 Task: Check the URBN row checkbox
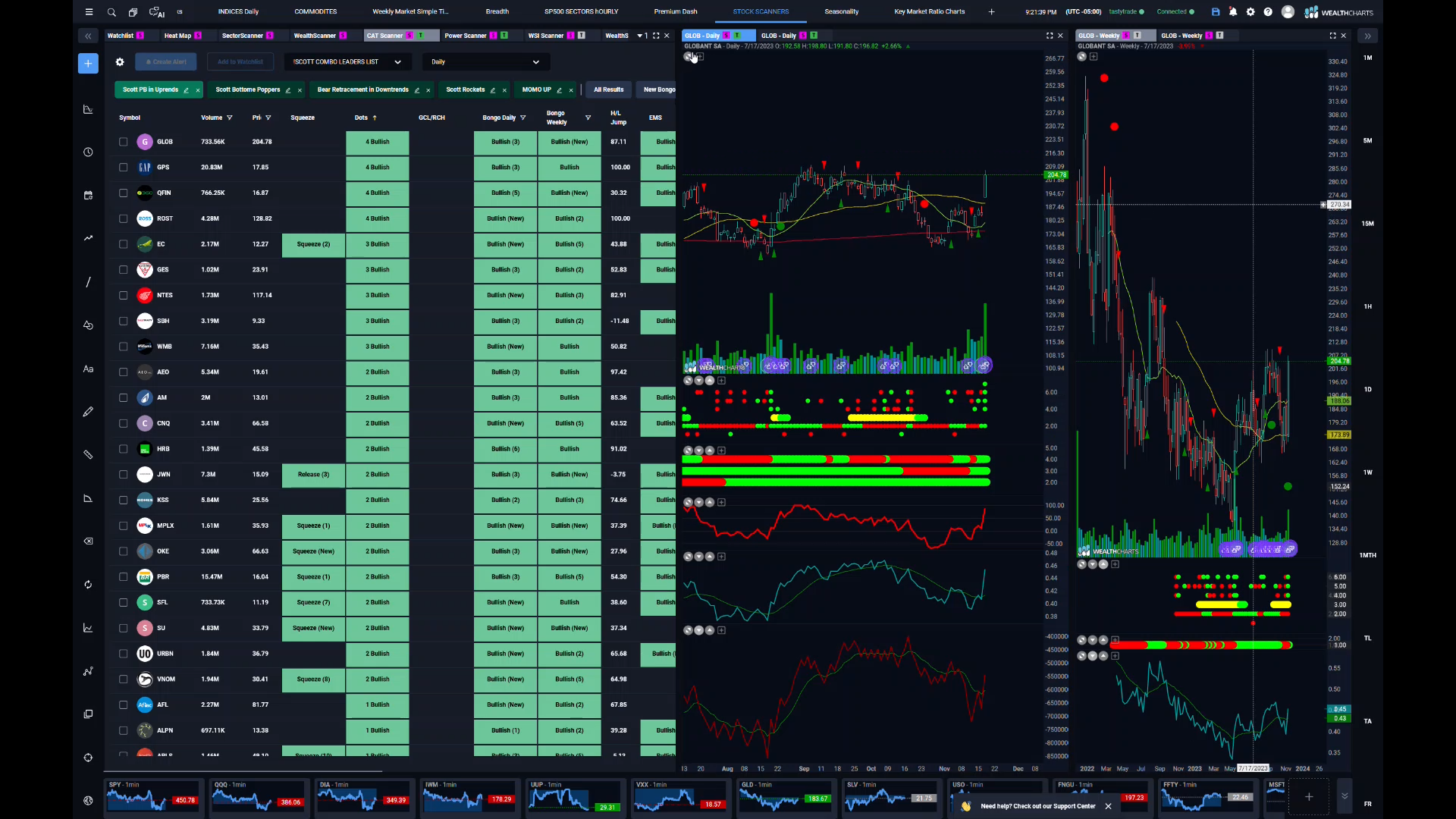pos(124,654)
